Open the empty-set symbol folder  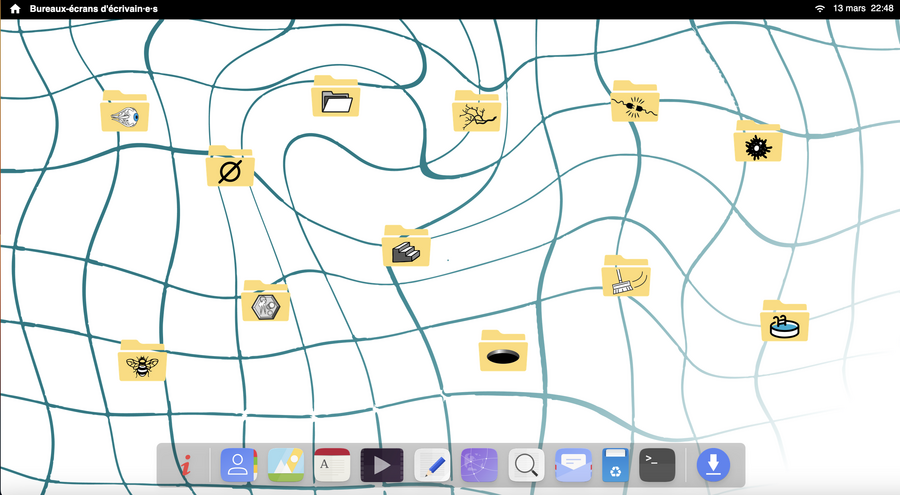(230, 168)
